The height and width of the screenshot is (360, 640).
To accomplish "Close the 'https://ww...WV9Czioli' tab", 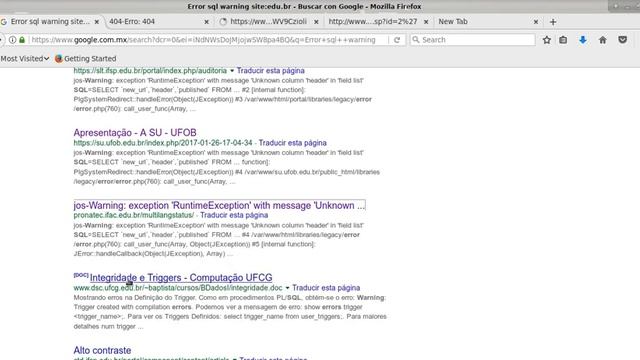I will click(316, 22).
